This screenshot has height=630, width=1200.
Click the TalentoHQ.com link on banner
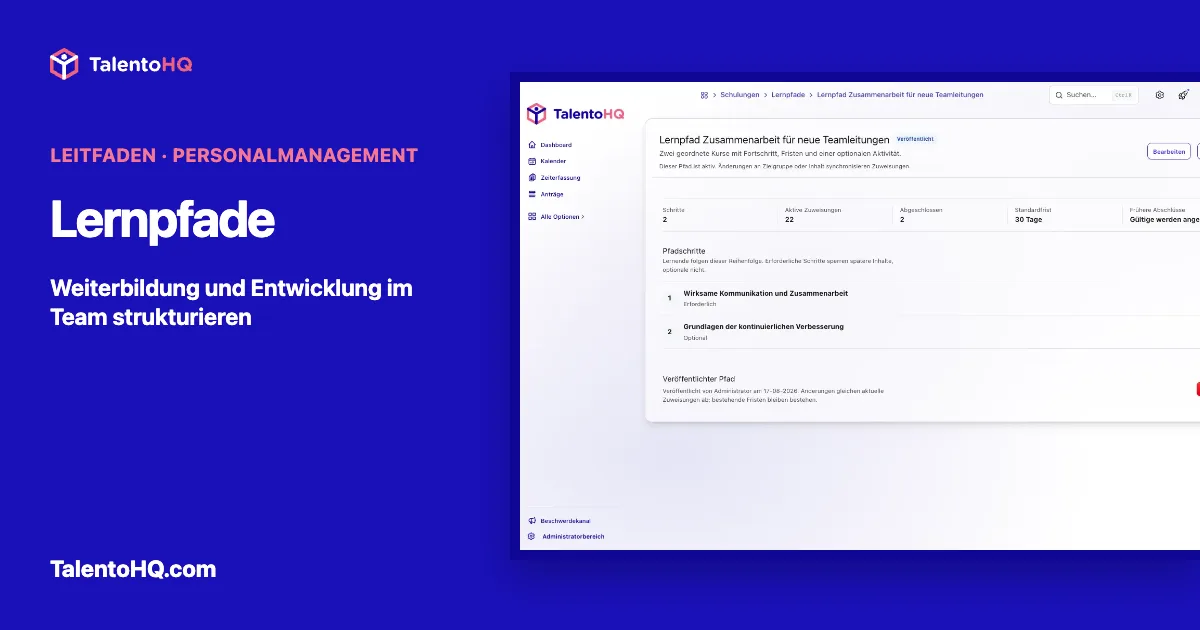pos(133,569)
